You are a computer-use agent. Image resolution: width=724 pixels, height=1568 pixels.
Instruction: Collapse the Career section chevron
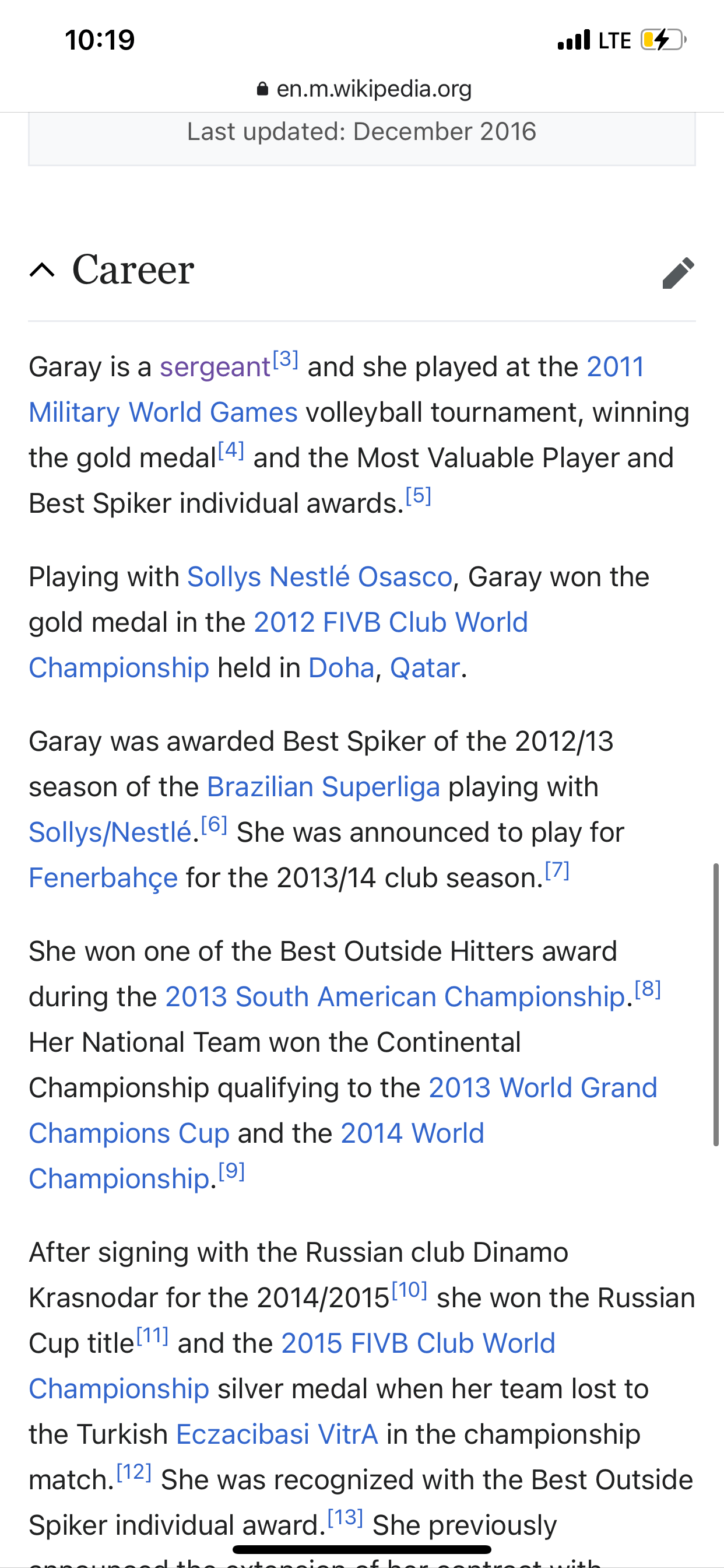coord(42,269)
